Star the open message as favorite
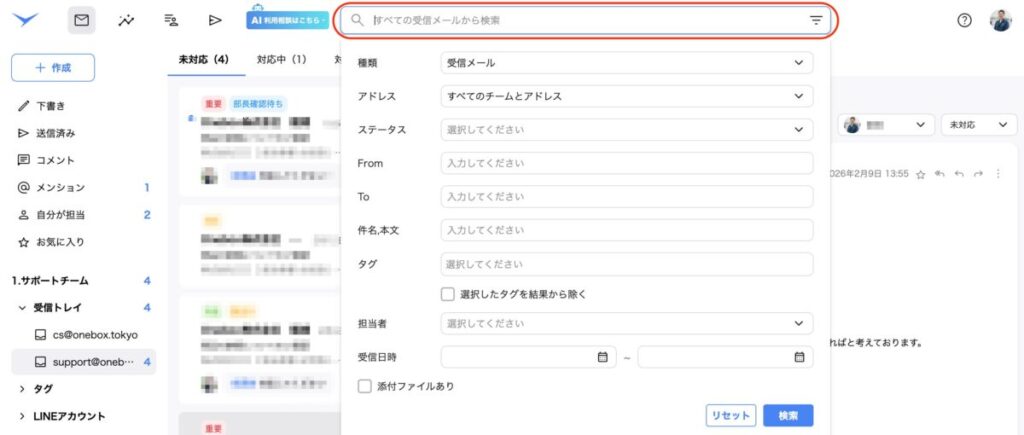1024x435 pixels. pyautogui.click(x=920, y=174)
